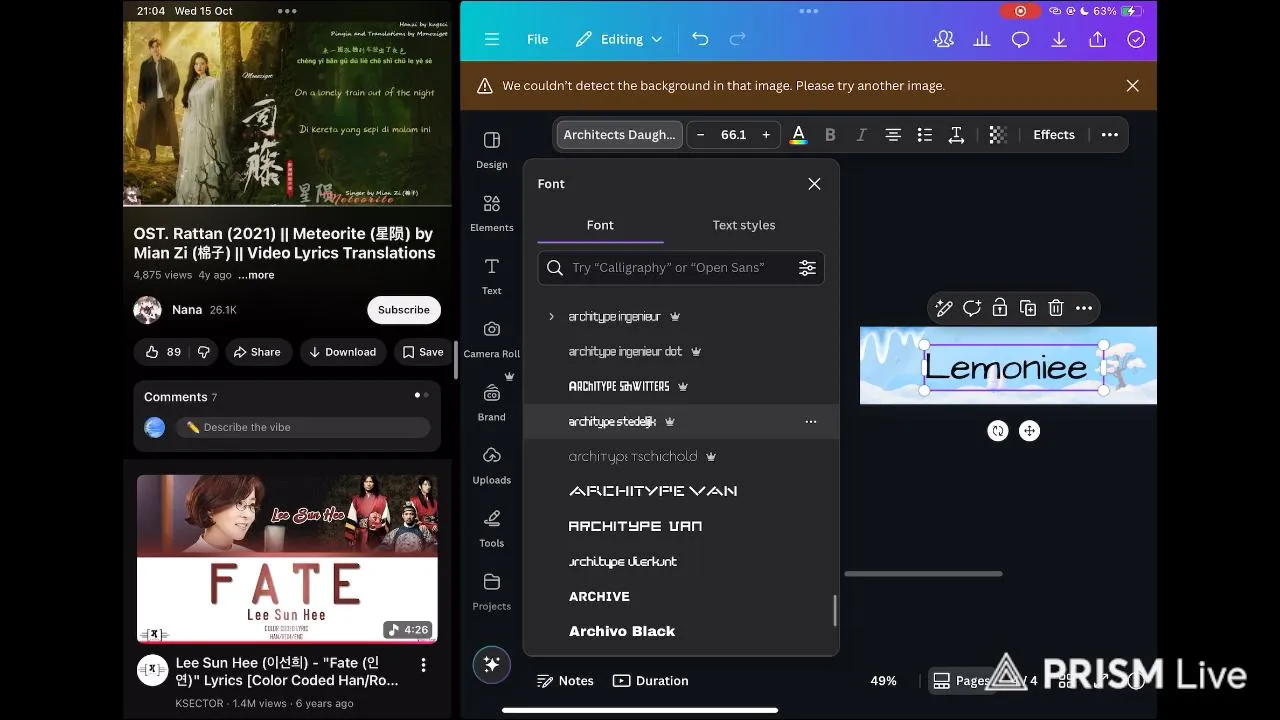
Task: Click the rotate handle below text
Action: tap(997, 431)
